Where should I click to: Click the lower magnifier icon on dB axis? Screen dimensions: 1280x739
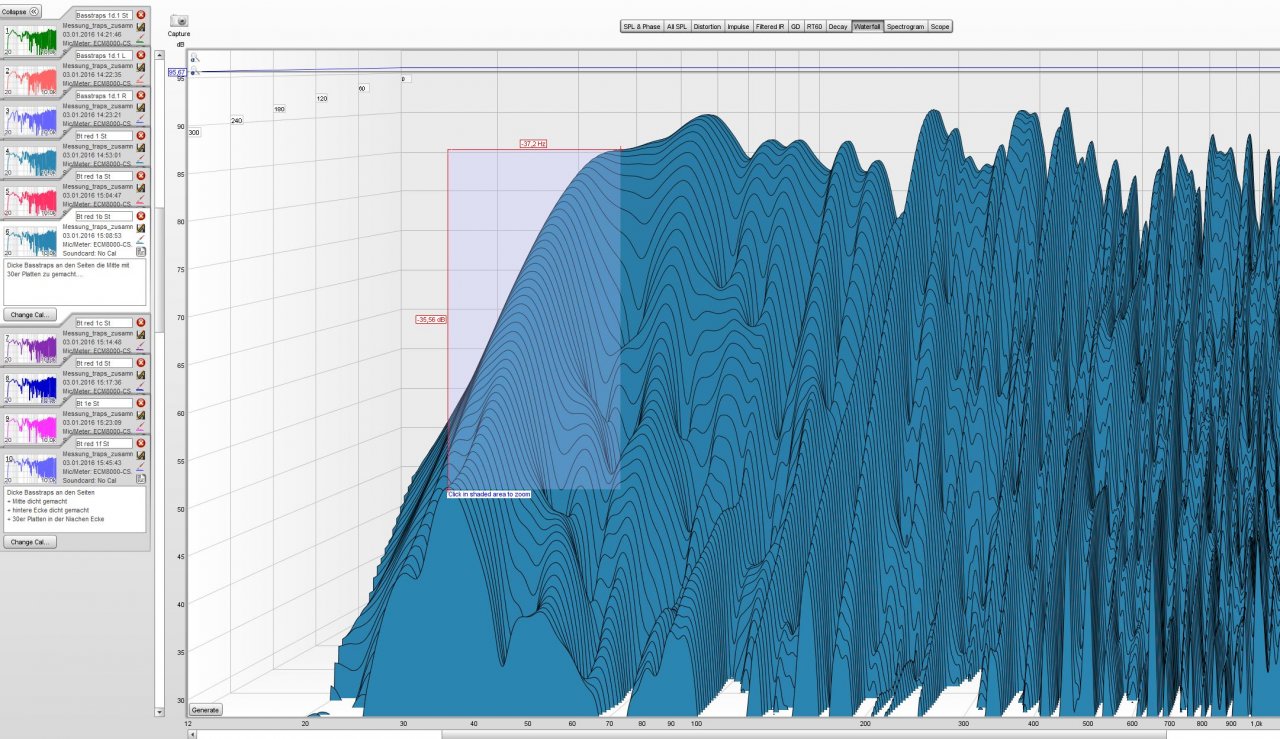pos(194,71)
